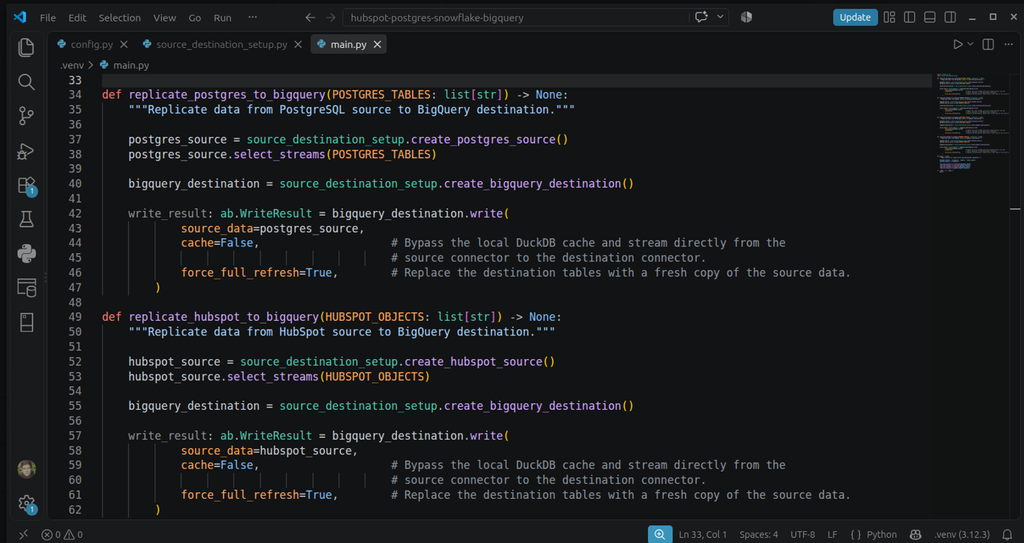
Task: Switch to the source_destination_setup.py tab
Action: point(221,44)
